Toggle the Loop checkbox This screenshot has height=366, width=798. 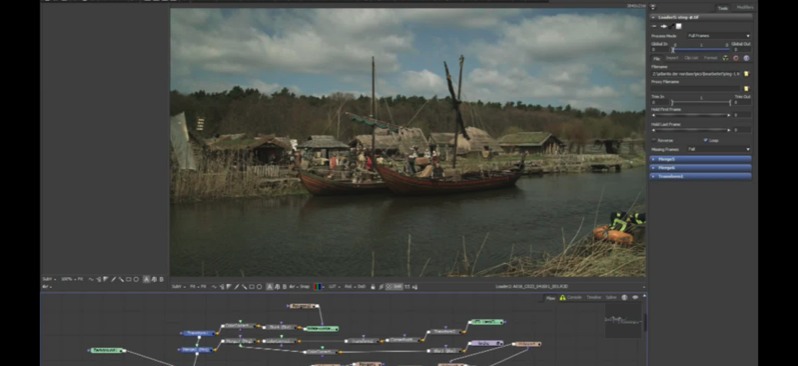click(706, 140)
